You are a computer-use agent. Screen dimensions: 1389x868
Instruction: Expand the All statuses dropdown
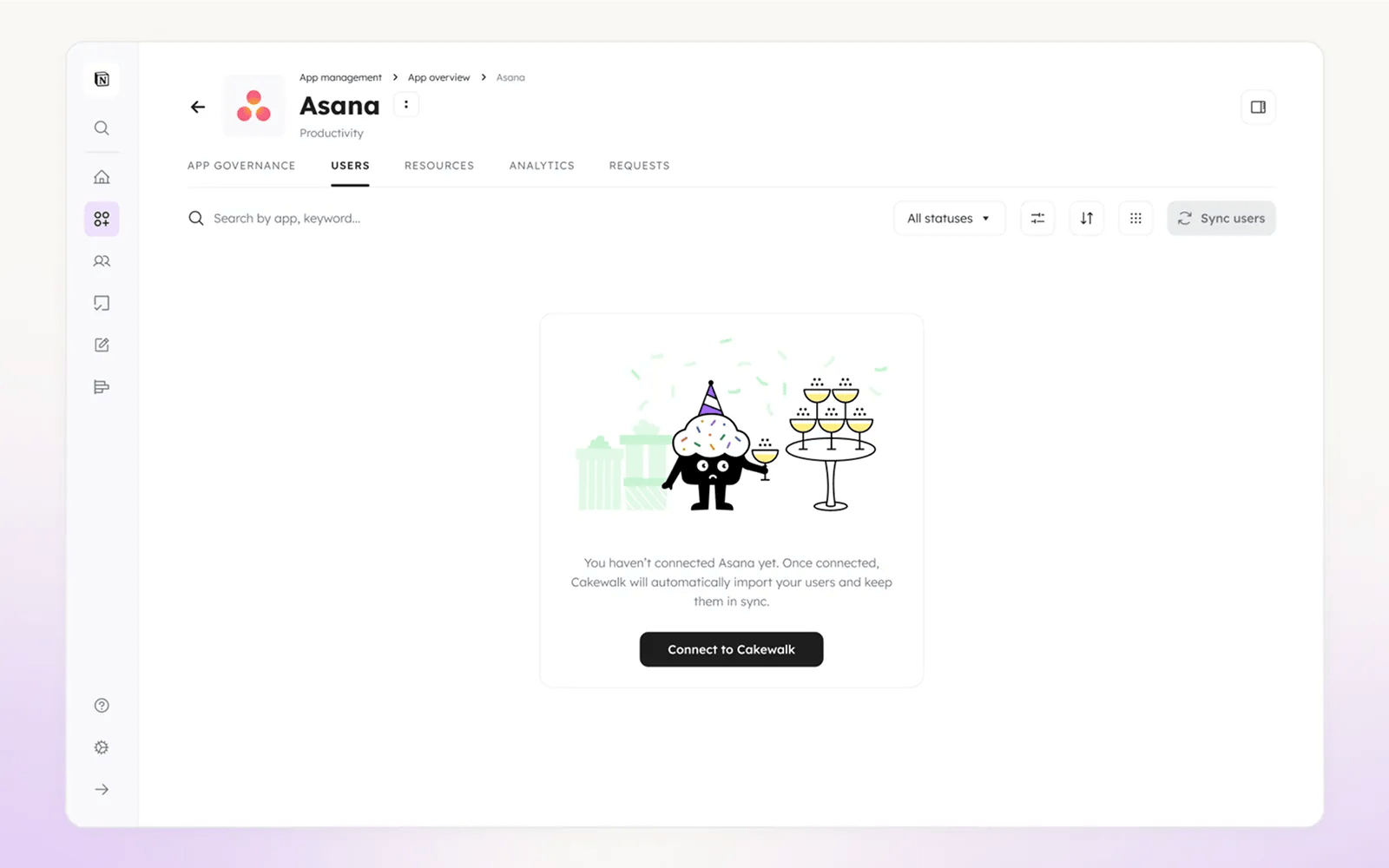[x=949, y=219]
